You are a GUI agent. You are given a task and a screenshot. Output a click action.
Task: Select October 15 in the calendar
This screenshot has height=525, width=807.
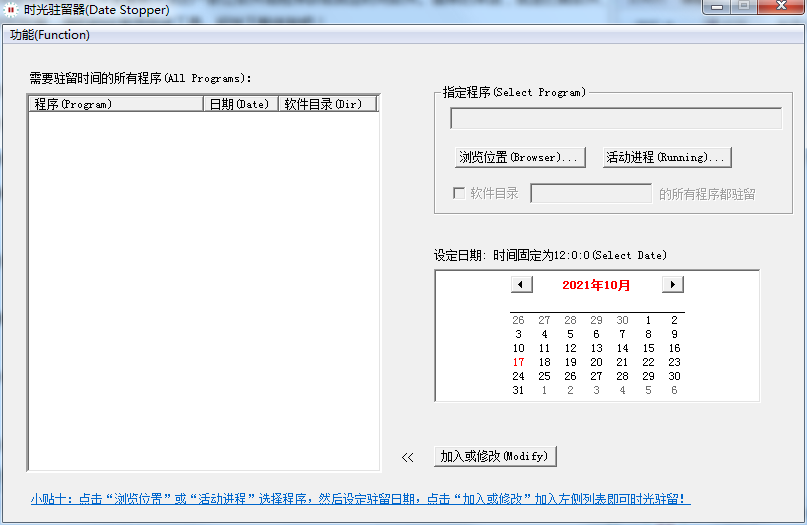point(648,348)
